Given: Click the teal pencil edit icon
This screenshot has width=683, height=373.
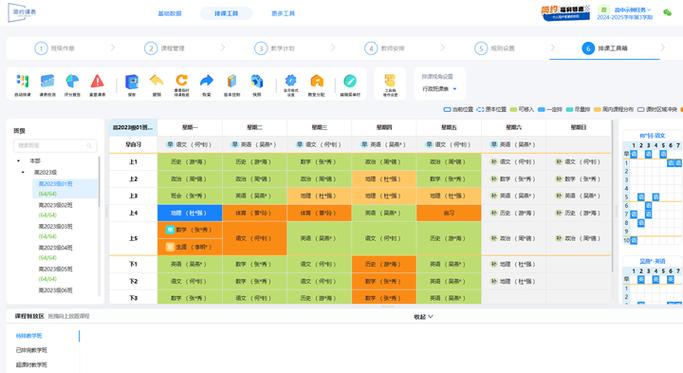Looking at the screenshot, I should [350, 81].
